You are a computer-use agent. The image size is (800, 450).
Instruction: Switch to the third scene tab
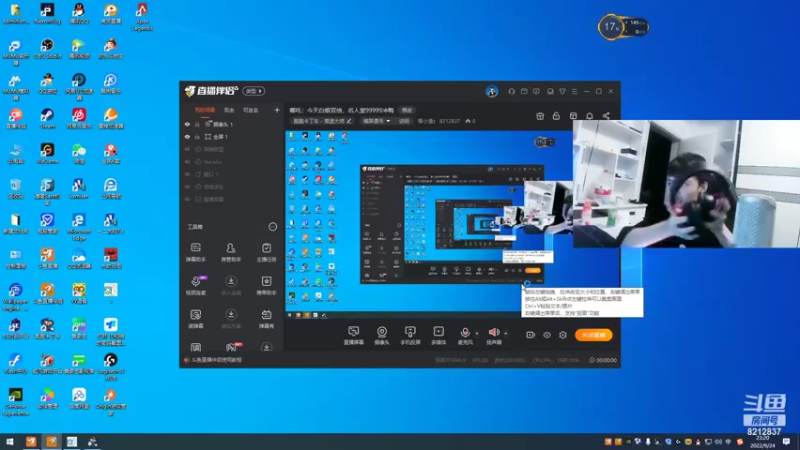251,110
